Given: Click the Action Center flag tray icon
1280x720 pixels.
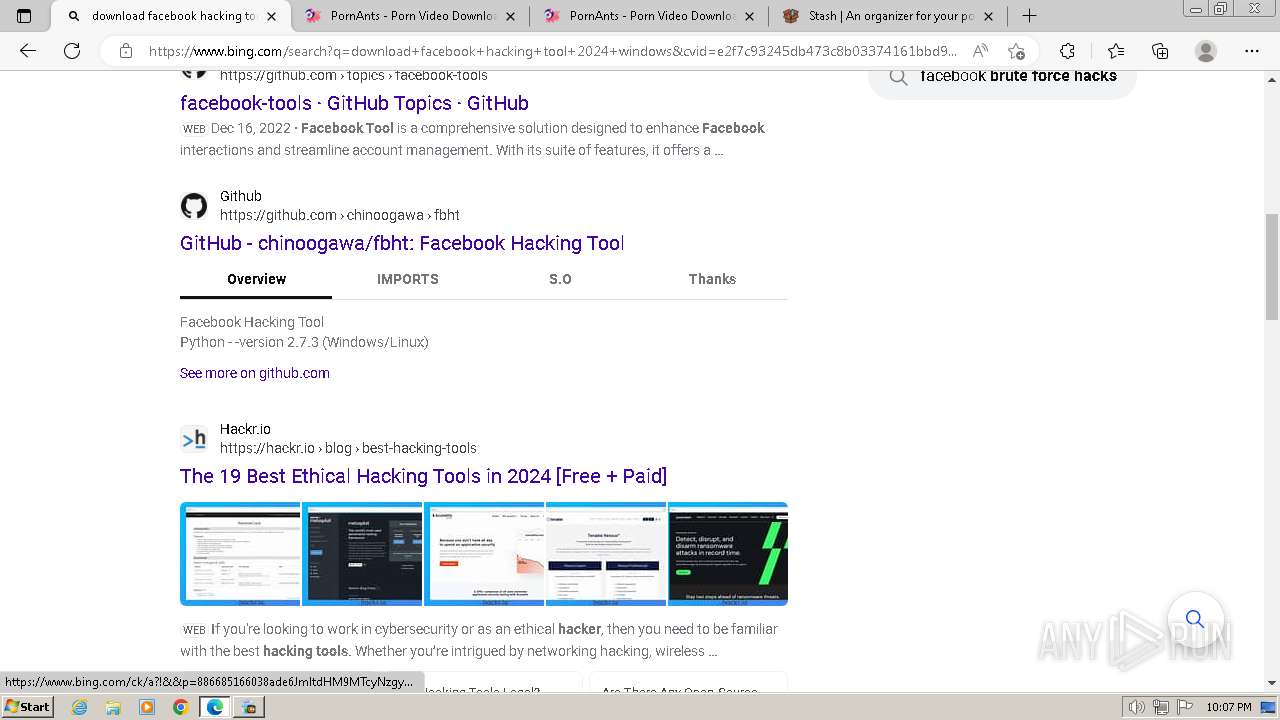Looking at the screenshot, I should [1183, 707].
